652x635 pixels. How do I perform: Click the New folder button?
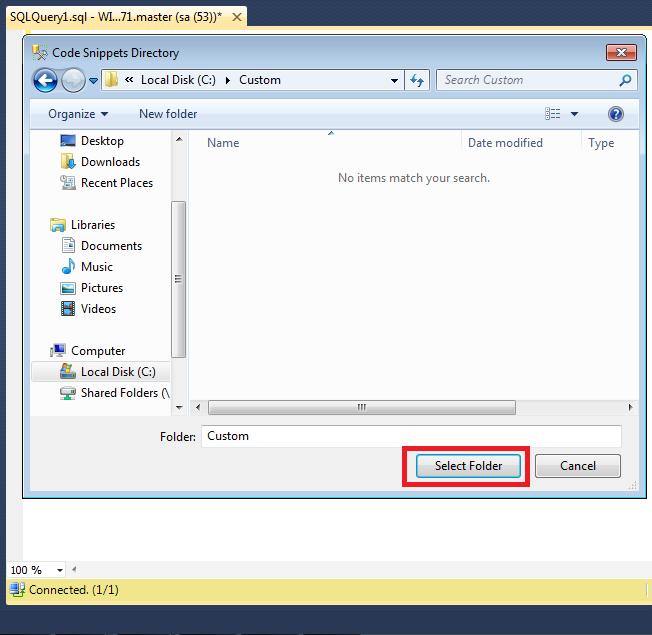point(168,114)
